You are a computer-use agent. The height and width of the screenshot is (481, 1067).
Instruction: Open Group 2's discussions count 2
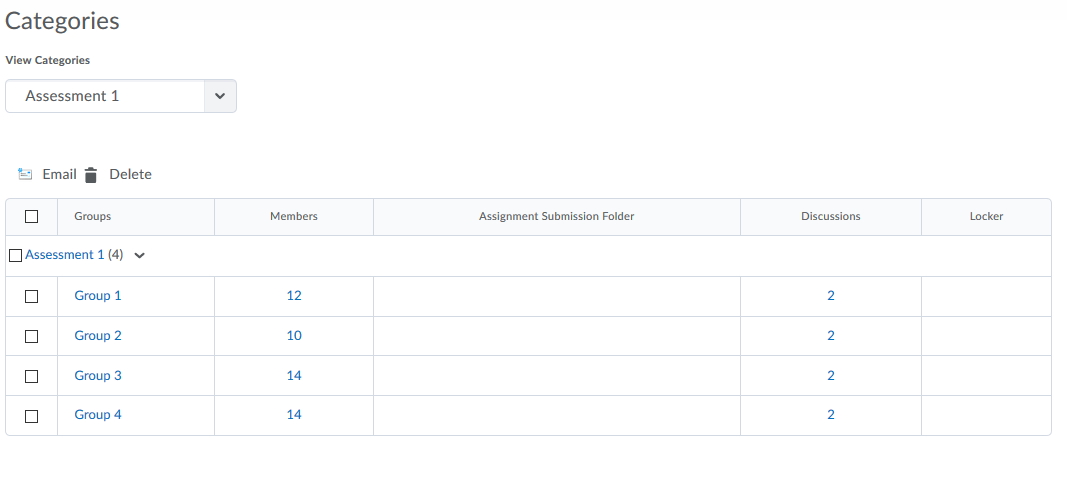point(831,335)
